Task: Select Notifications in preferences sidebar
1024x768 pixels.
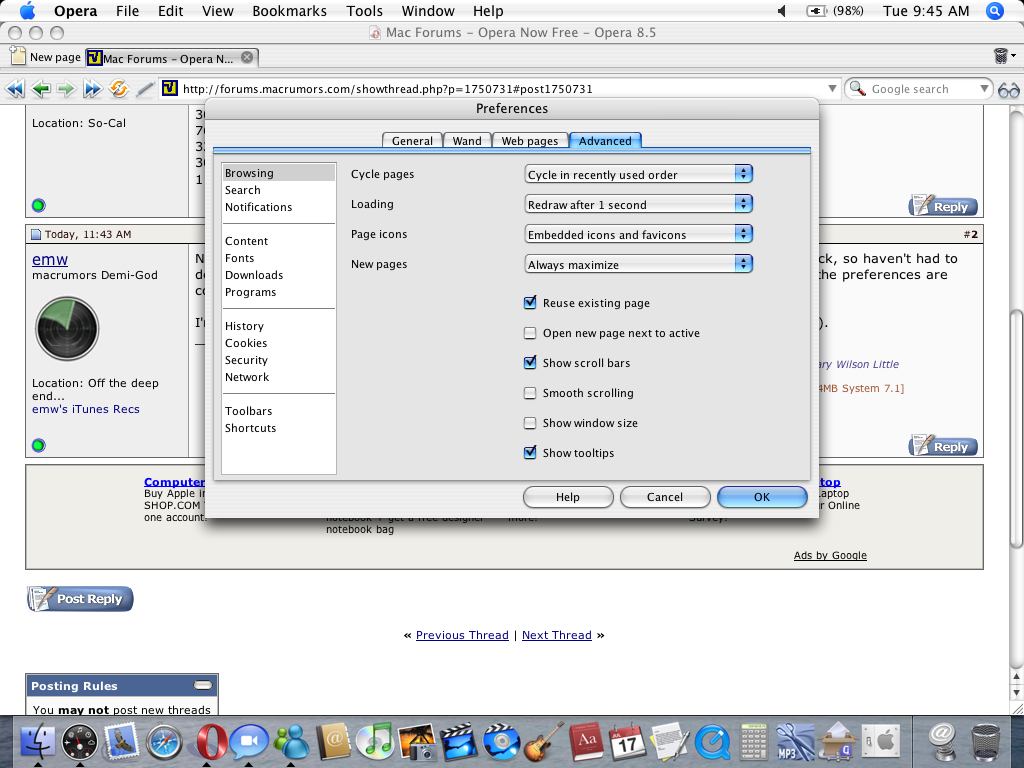Action: (279, 207)
